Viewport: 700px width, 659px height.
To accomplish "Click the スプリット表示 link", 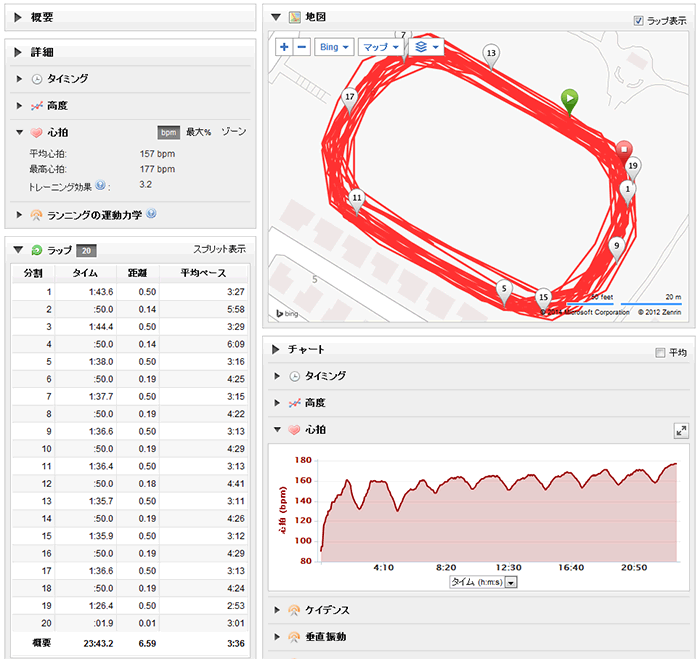I will 219,249.
